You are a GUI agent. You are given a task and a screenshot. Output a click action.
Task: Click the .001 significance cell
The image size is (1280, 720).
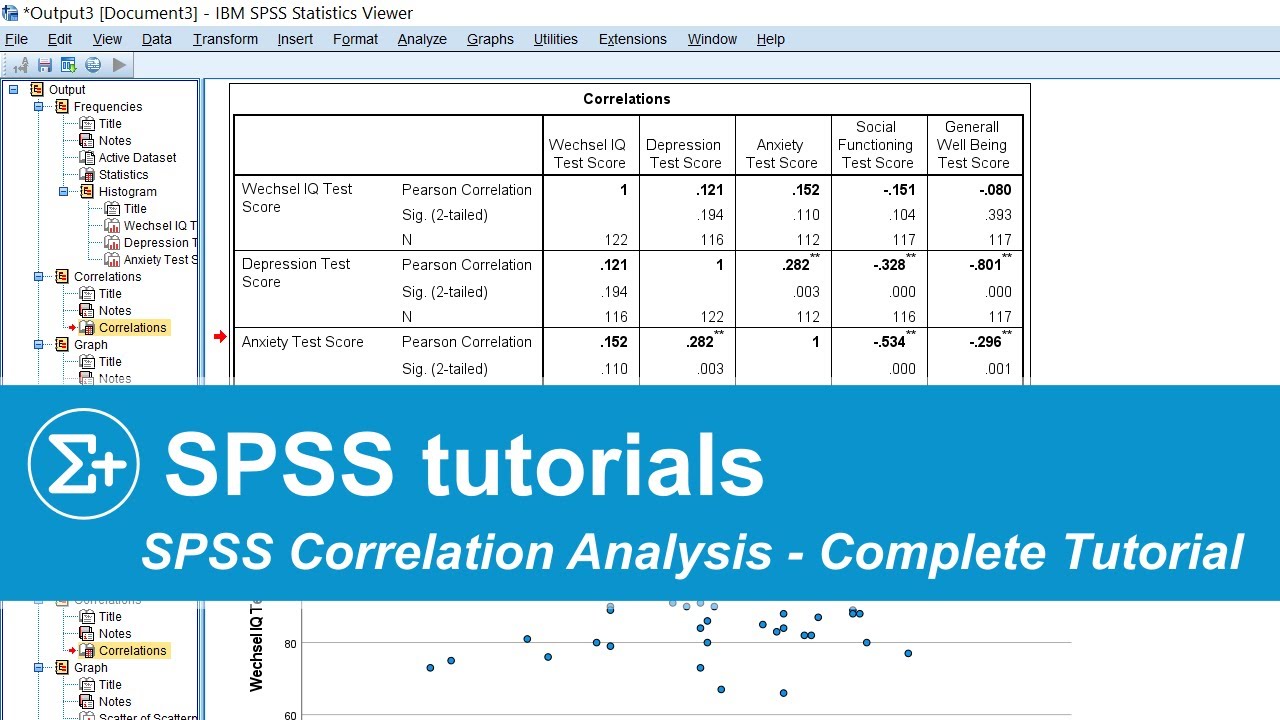pyautogui.click(x=998, y=369)
